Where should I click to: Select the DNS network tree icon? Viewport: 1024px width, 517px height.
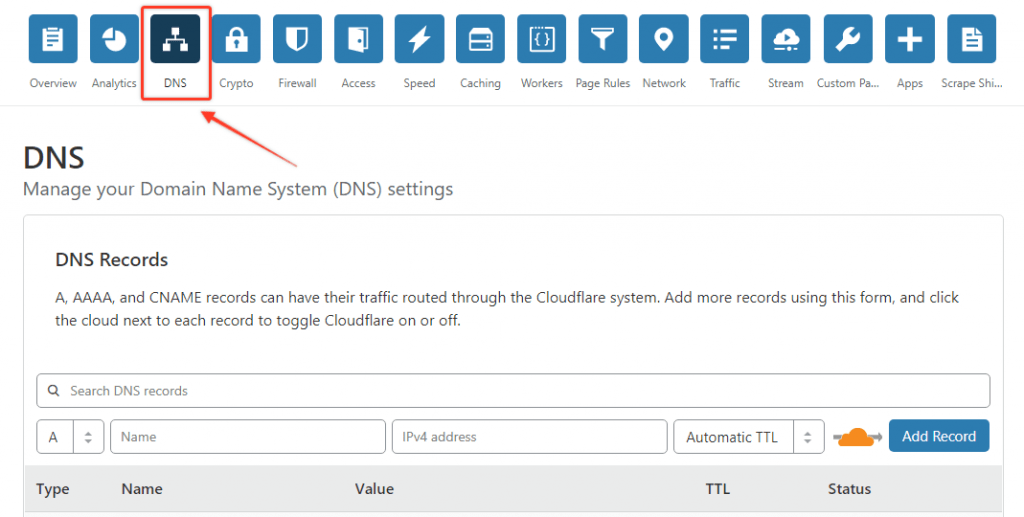pos(175,39)
